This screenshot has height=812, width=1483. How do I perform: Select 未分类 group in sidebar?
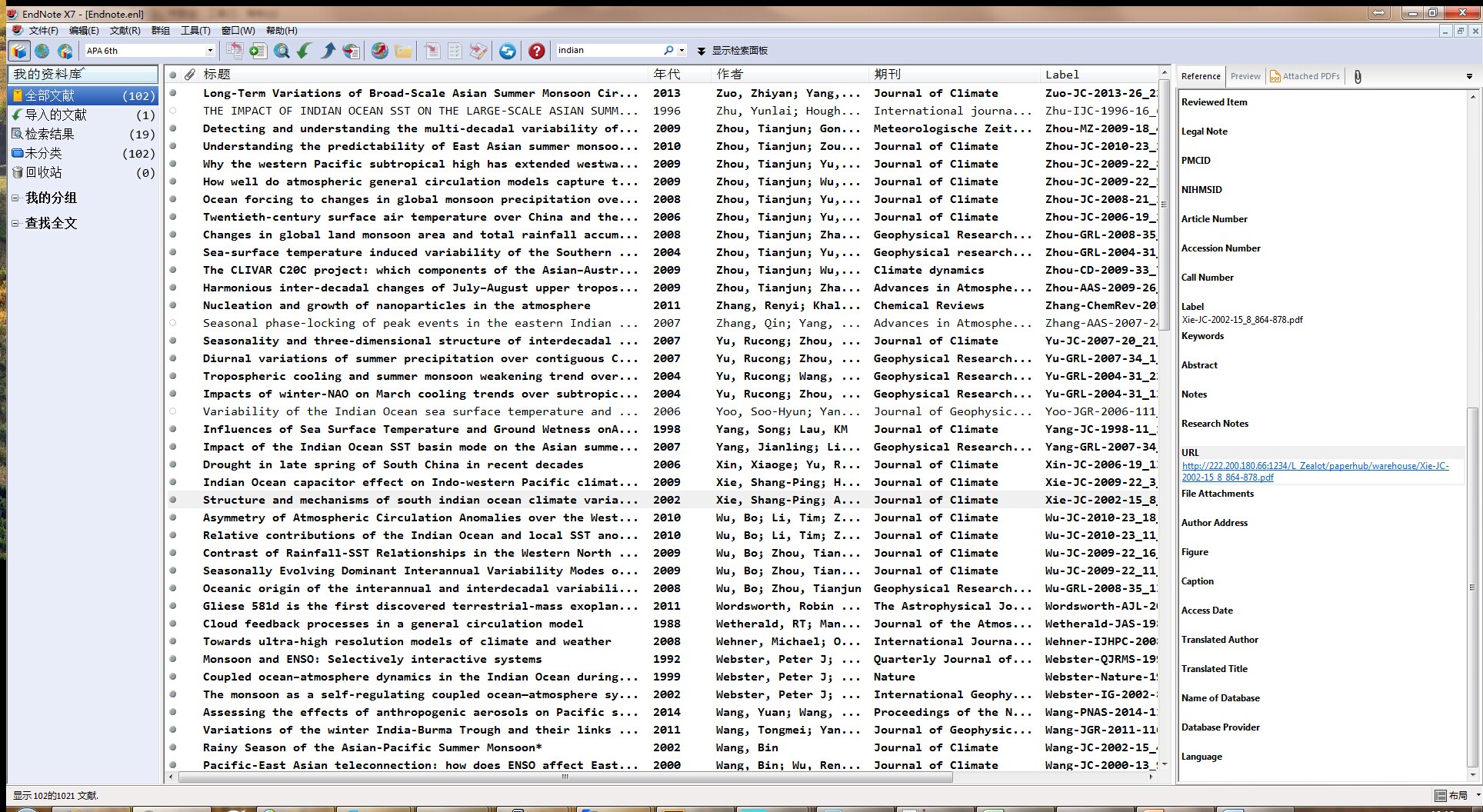[83, 154]
